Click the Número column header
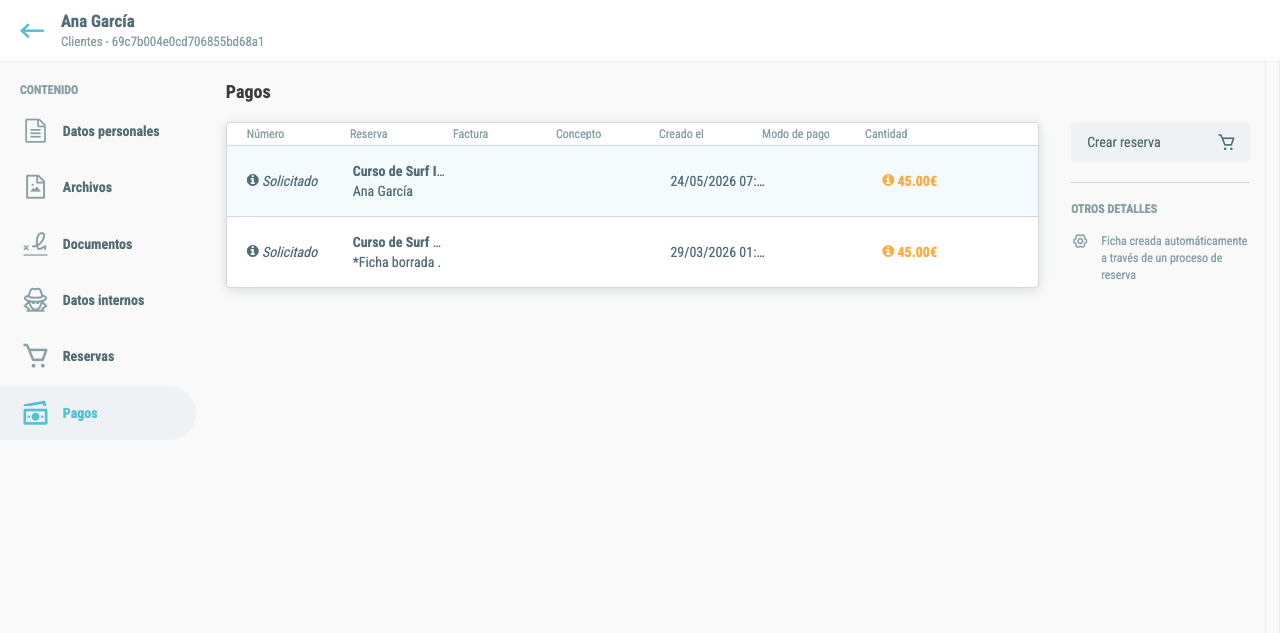The height and width of the screenshot is (633, 1280). point(265,134)
